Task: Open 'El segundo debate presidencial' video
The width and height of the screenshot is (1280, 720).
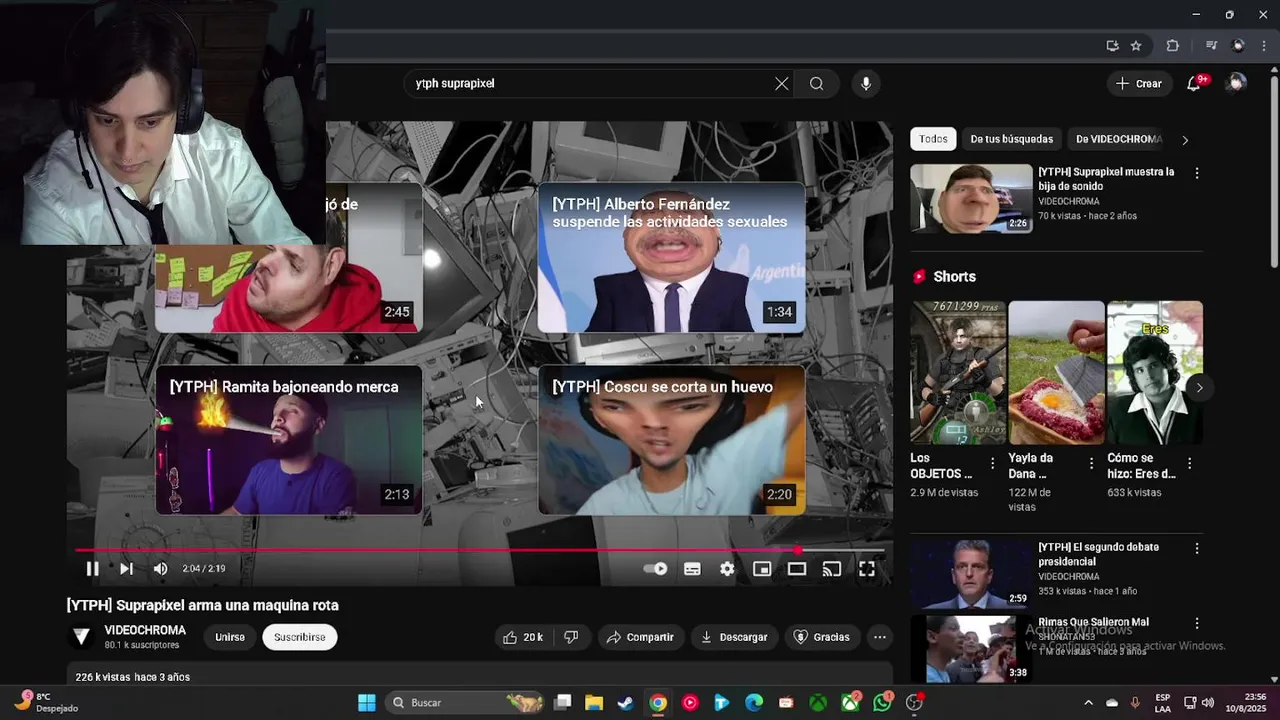Action: pos(1098,554)
